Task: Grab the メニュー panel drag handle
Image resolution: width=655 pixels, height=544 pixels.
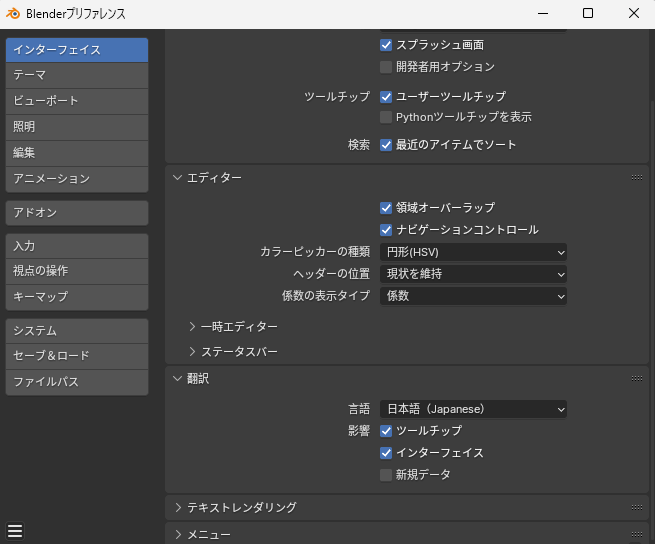Action: point(637,534)
